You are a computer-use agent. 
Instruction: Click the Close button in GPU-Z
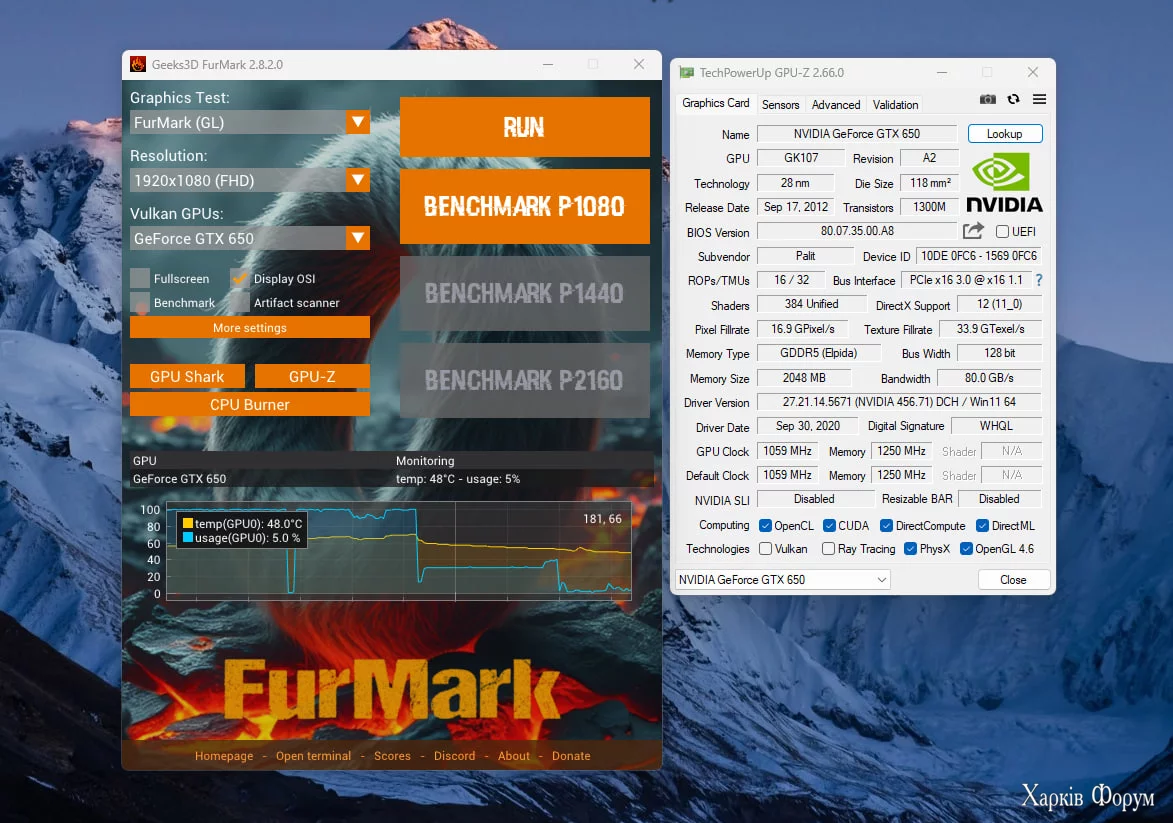click(1014, 580)
